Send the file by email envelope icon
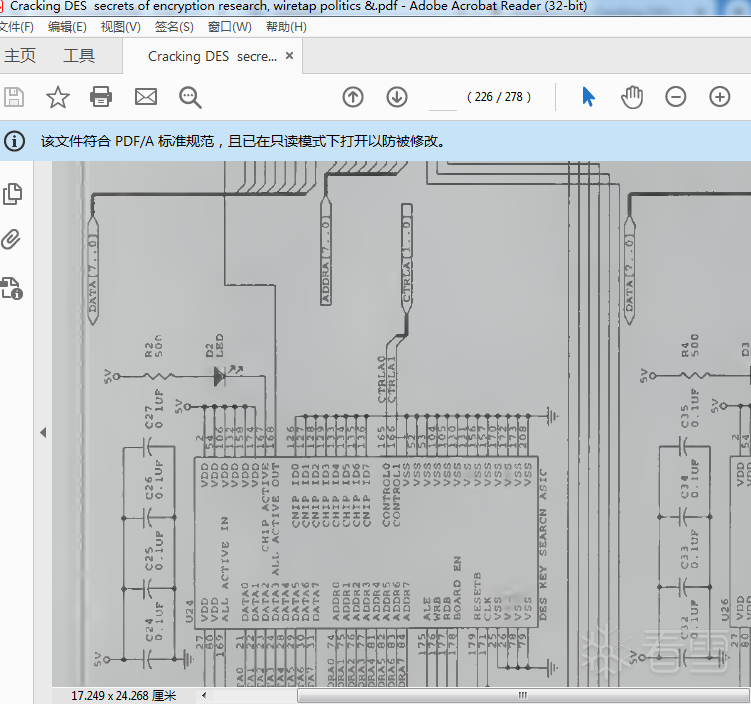The height and width of the screenshot is (704, 751). [x=146, y=97]
